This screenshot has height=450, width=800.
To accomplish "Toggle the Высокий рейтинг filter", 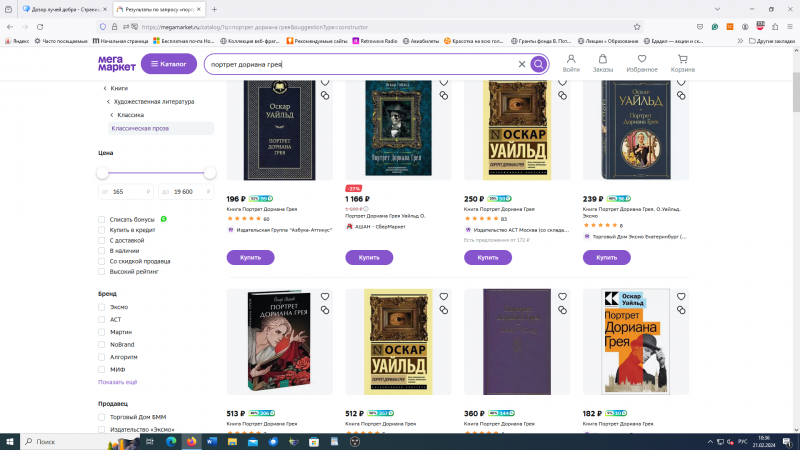I will click(102, 272).
